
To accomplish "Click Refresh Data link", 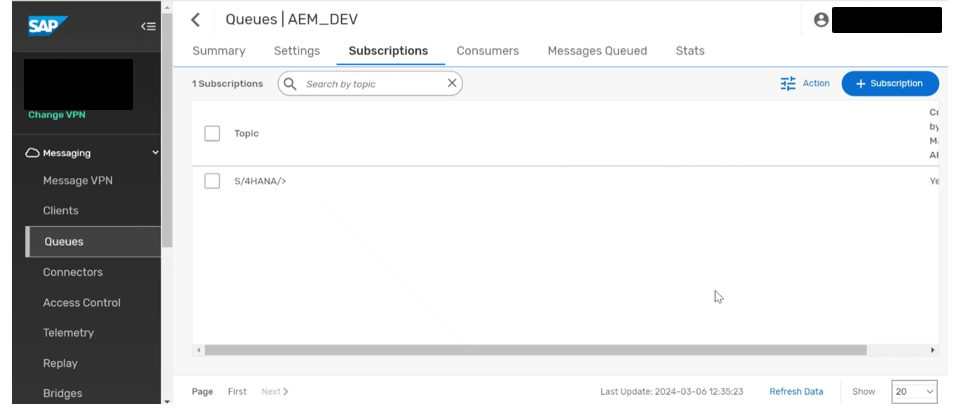I will pos(796,391).
